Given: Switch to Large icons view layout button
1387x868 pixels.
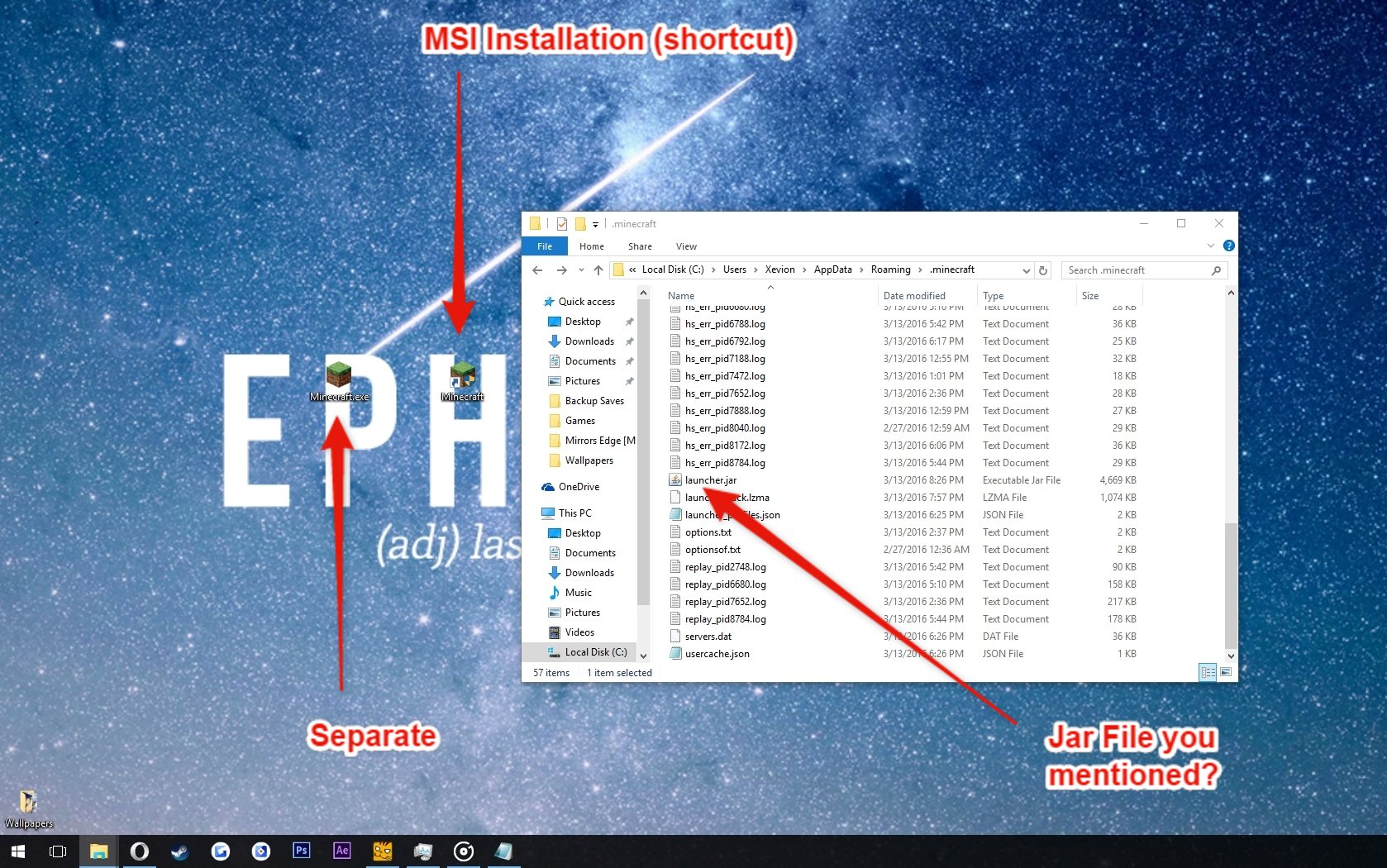Looking at the screenshot, I should (1225, 672).
